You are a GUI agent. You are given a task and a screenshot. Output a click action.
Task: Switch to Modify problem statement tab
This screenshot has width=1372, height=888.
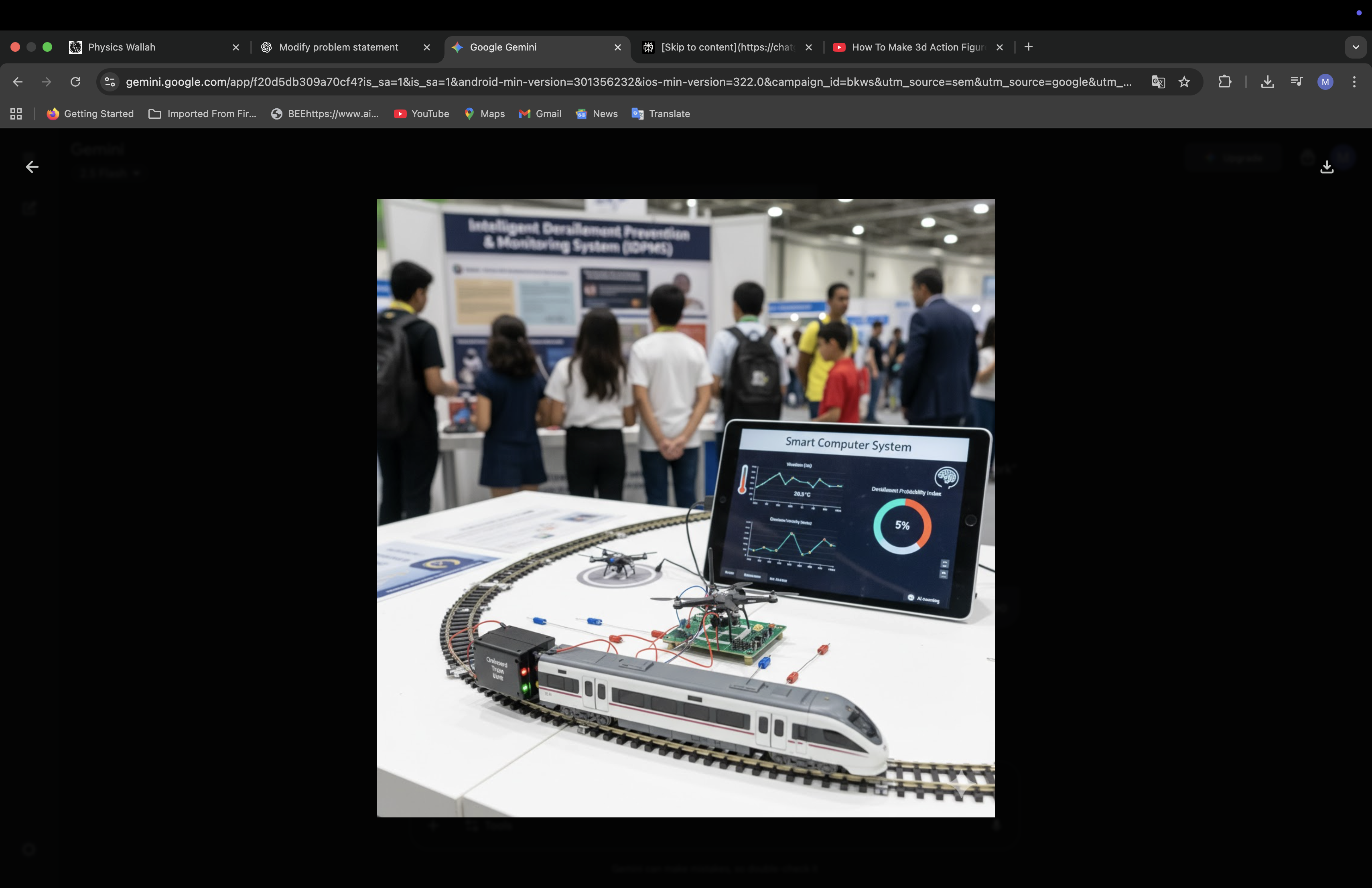[339, 47]
